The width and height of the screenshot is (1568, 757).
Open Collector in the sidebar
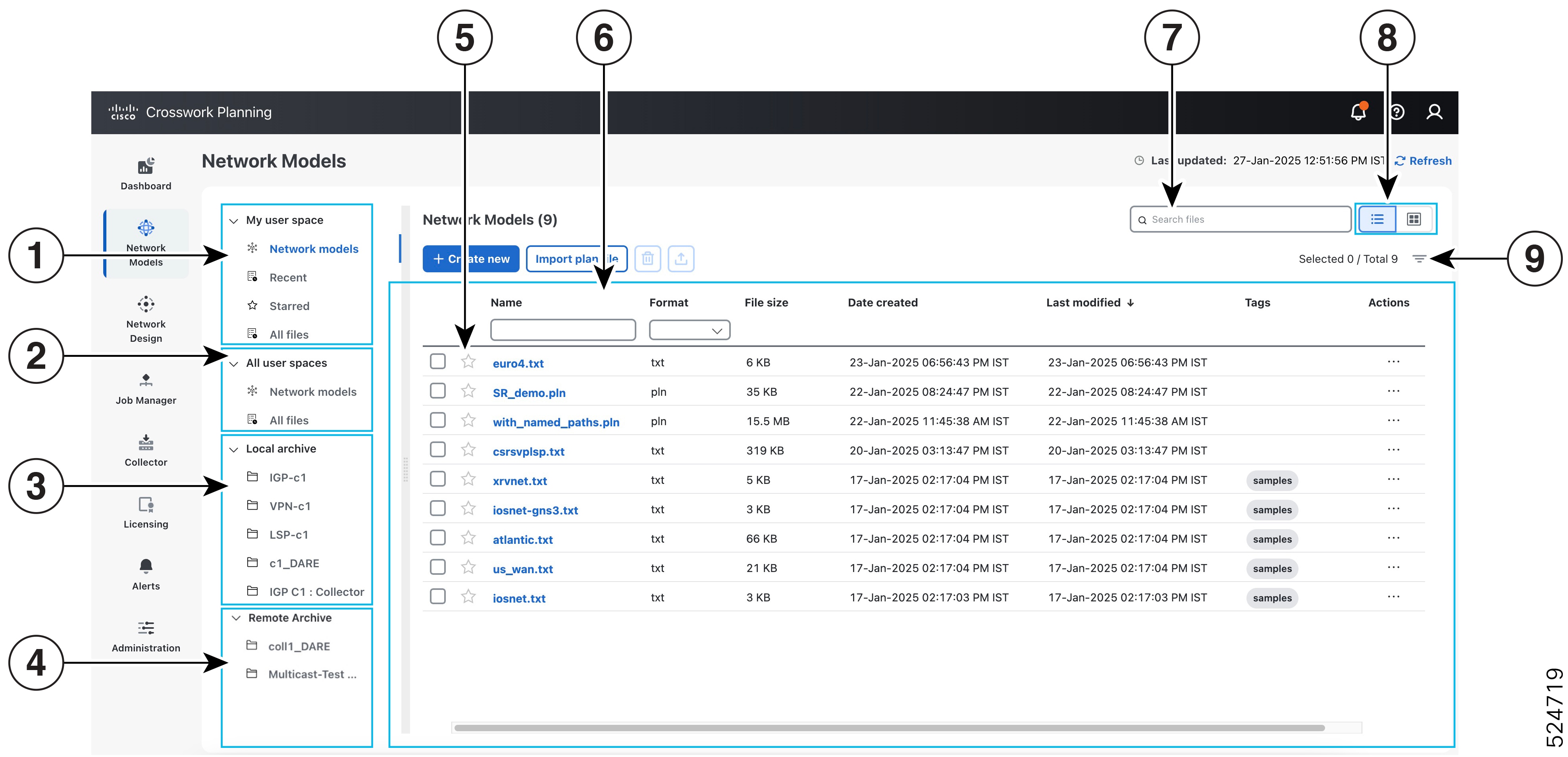tap(145, 451)
